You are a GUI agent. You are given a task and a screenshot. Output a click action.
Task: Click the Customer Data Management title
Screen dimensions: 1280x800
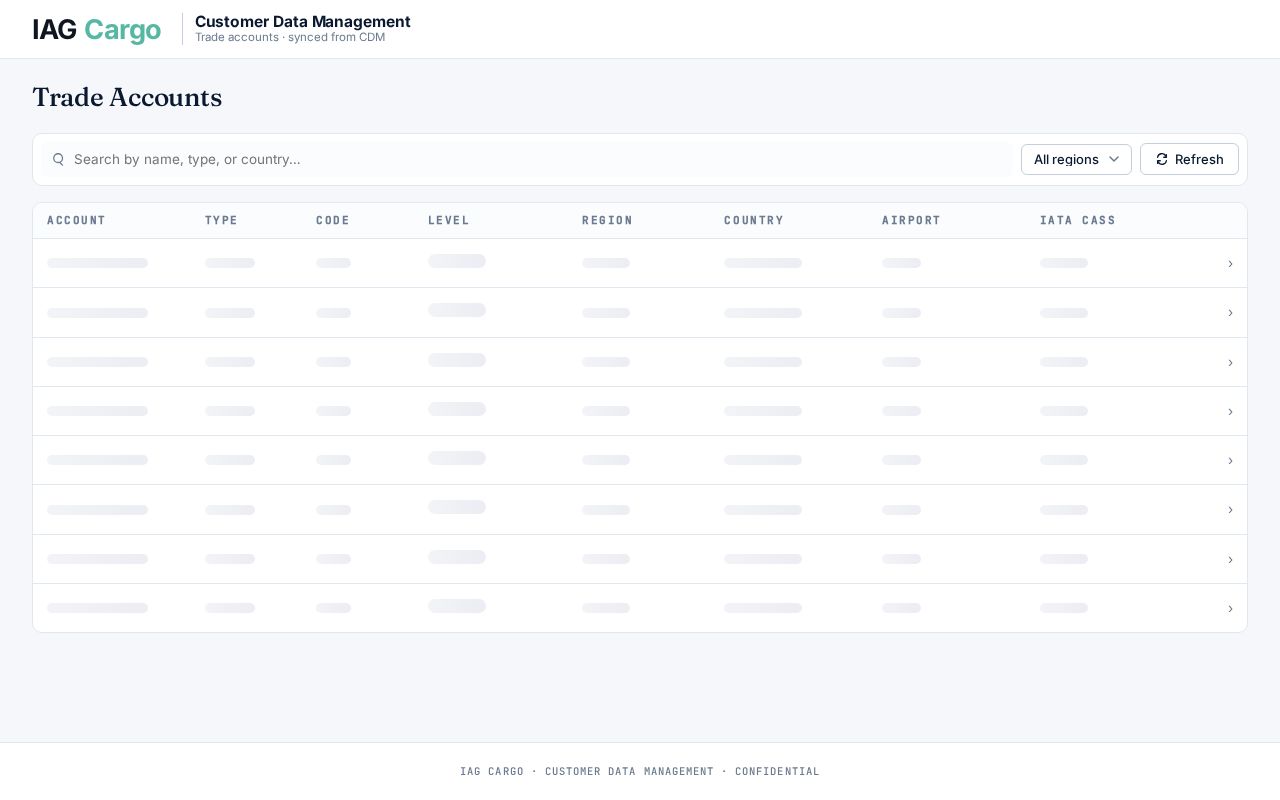[303, 21]
